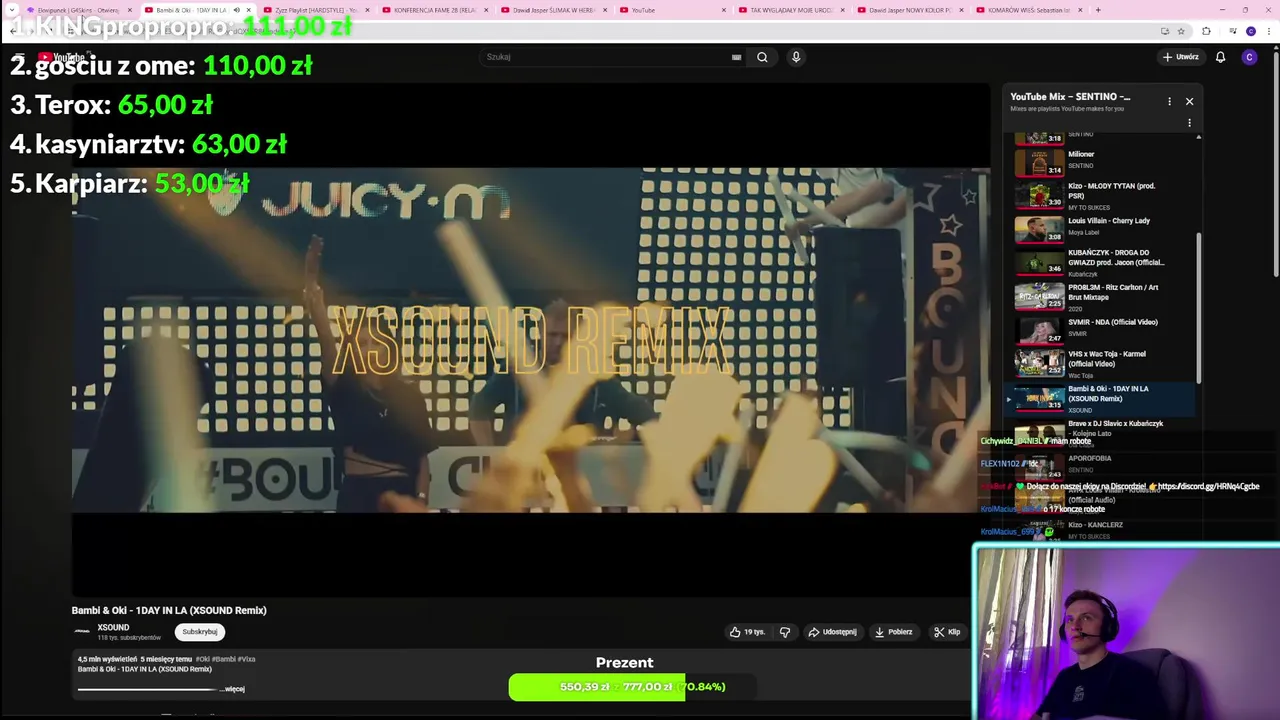1280x720 pixels.
Task: Open the account avatar menu
Action: point(1249,57)
